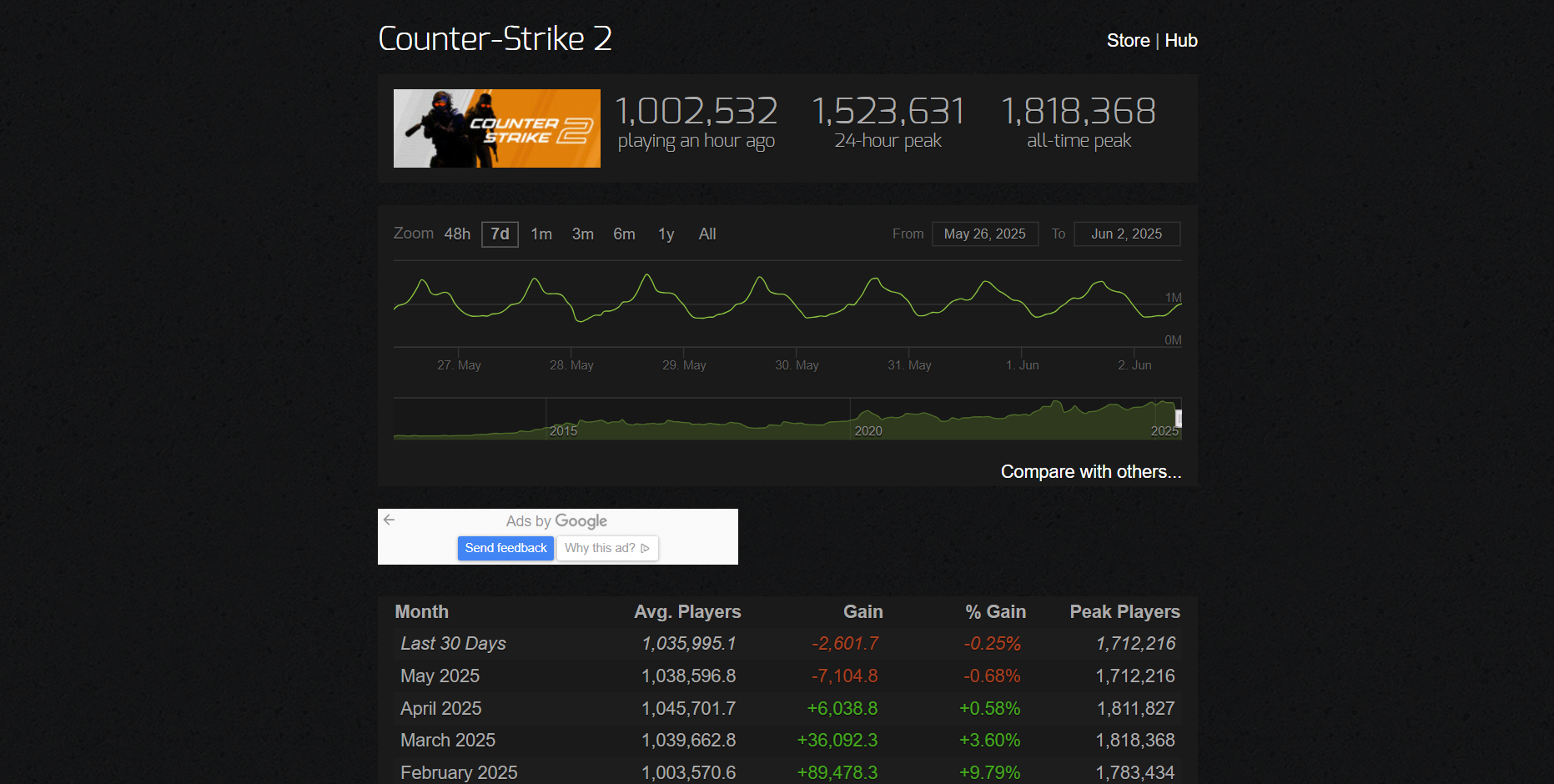Viewport: 1554px width, 784px height.
Task: Grab the right handle of the range navigator
Action: (x=1179, y=419)
